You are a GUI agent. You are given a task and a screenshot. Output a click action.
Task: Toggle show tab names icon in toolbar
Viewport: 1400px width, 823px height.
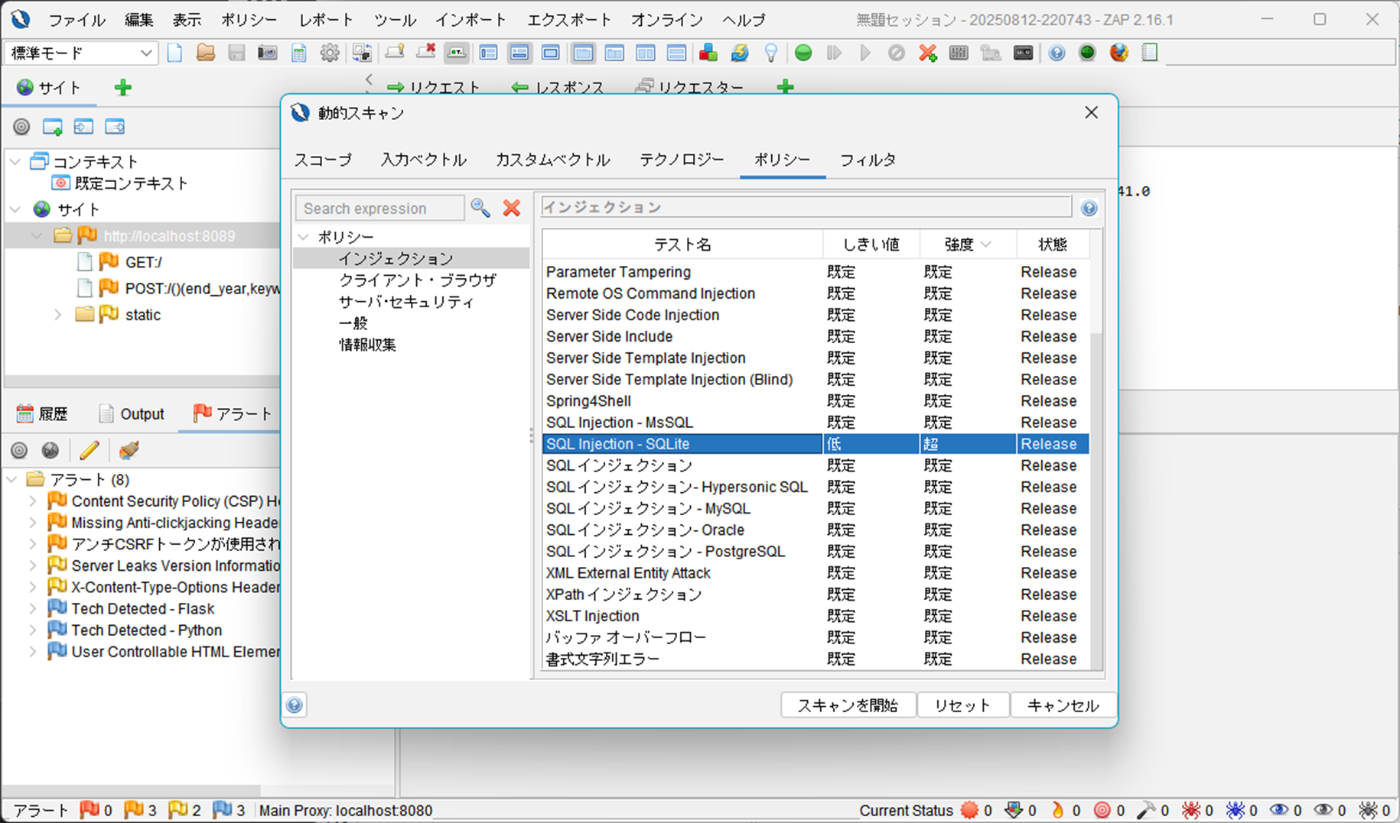click(x=456, y=53)
